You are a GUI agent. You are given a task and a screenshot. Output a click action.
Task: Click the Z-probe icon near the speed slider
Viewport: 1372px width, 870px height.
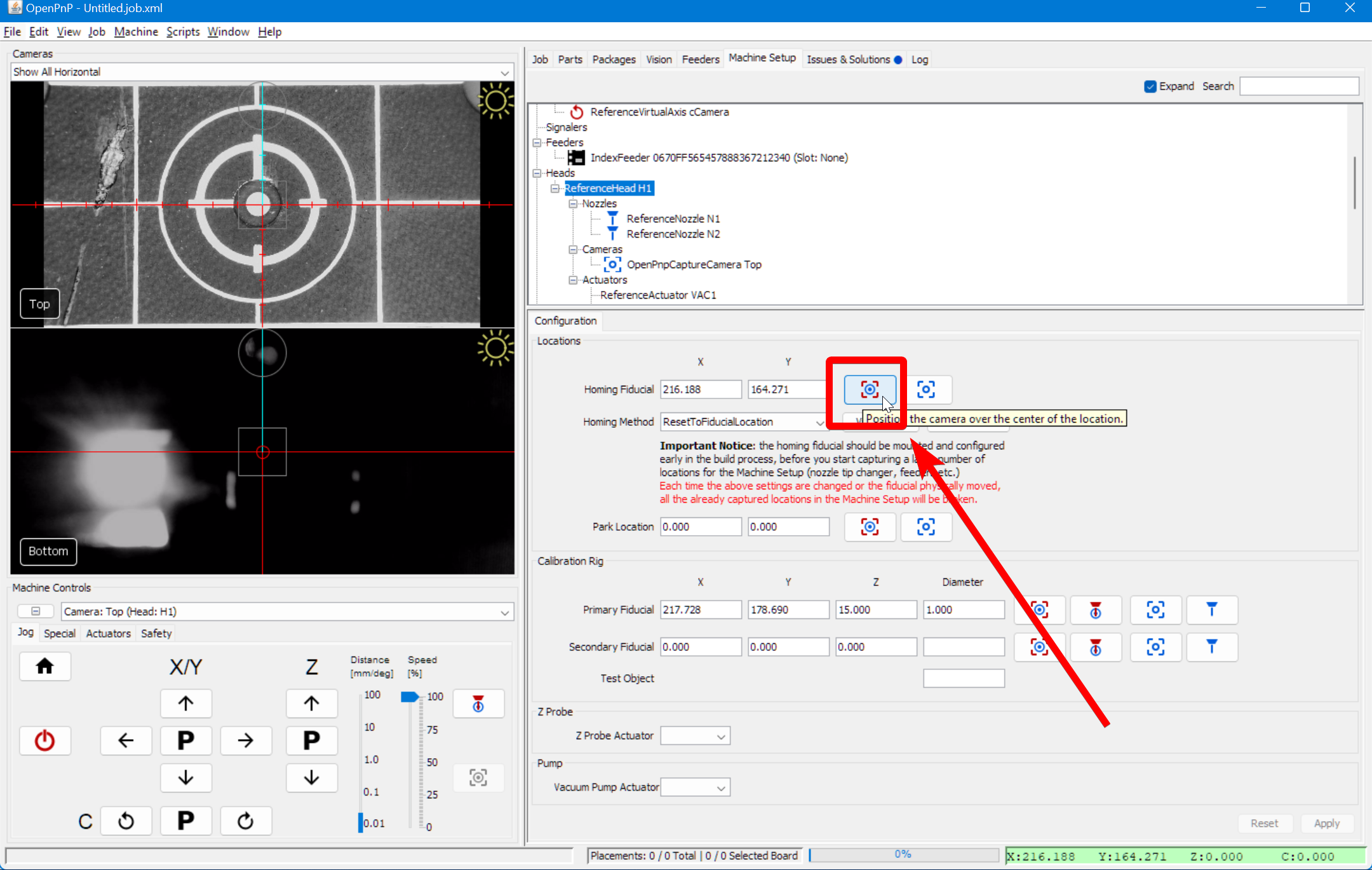click(x=478, y=703)
